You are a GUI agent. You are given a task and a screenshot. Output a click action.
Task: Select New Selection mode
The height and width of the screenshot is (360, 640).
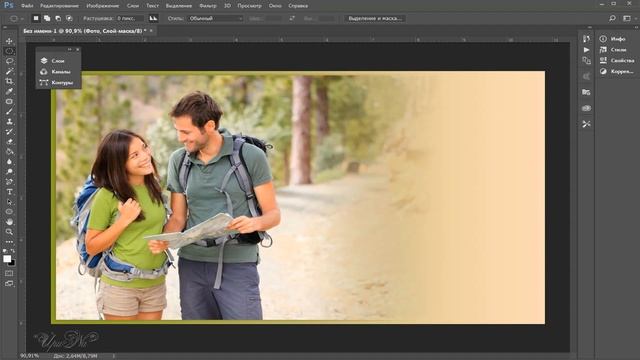click(36, 18)
